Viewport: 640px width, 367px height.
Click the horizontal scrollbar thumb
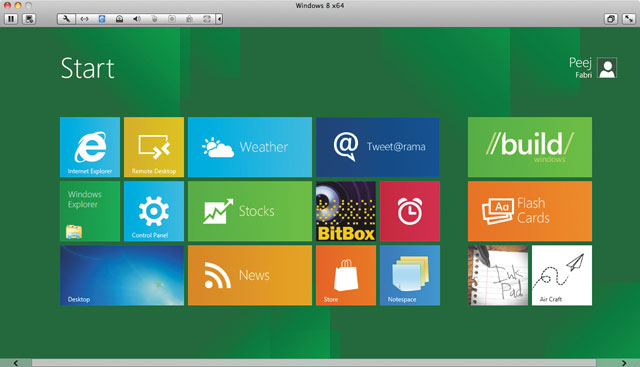(314, 363)
